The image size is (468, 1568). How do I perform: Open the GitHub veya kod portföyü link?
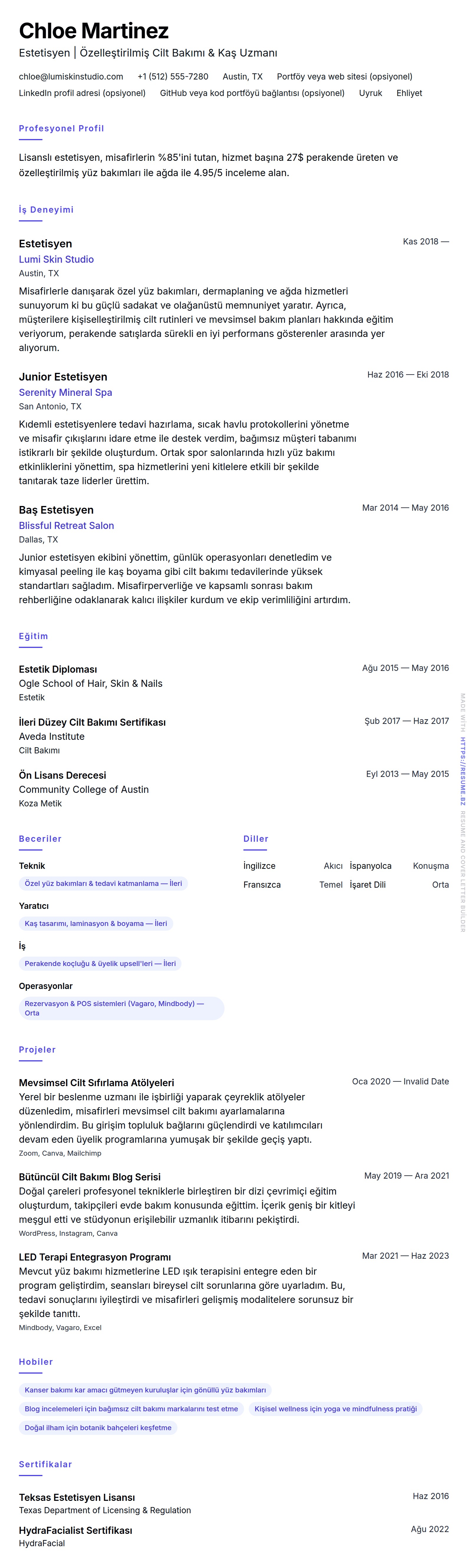point(252,93)
